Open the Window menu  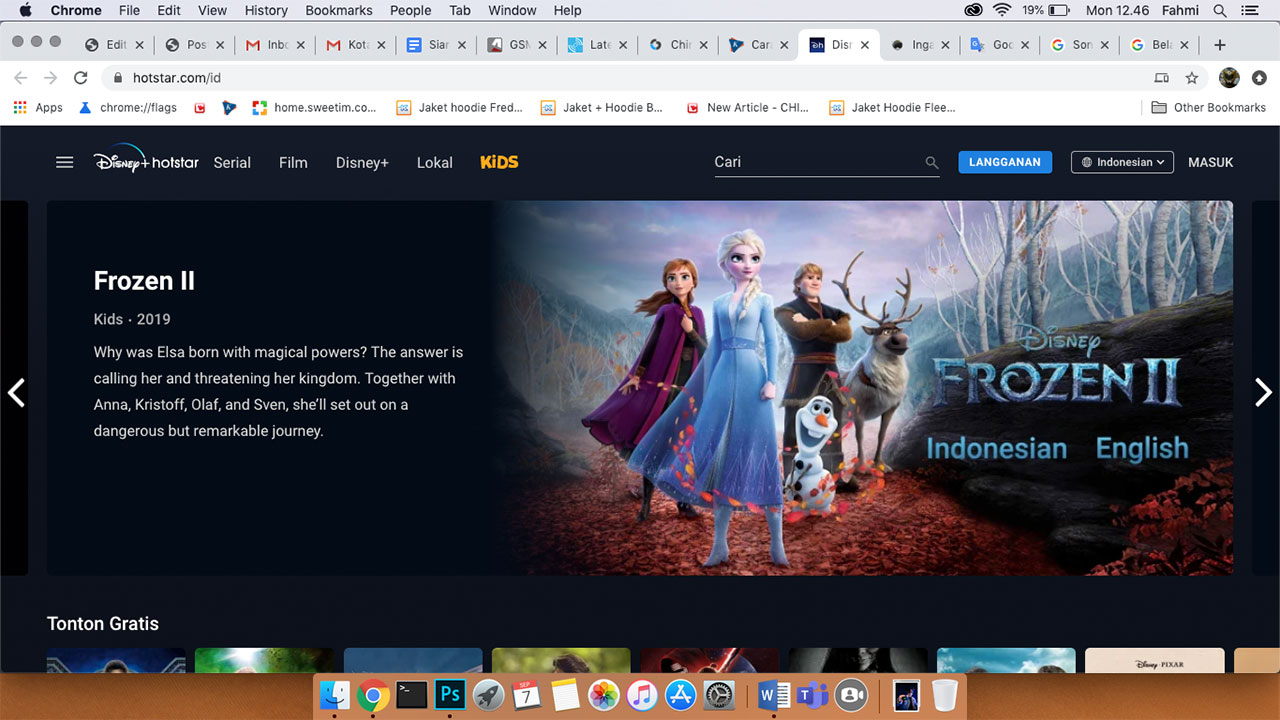[x=512, y=10]
